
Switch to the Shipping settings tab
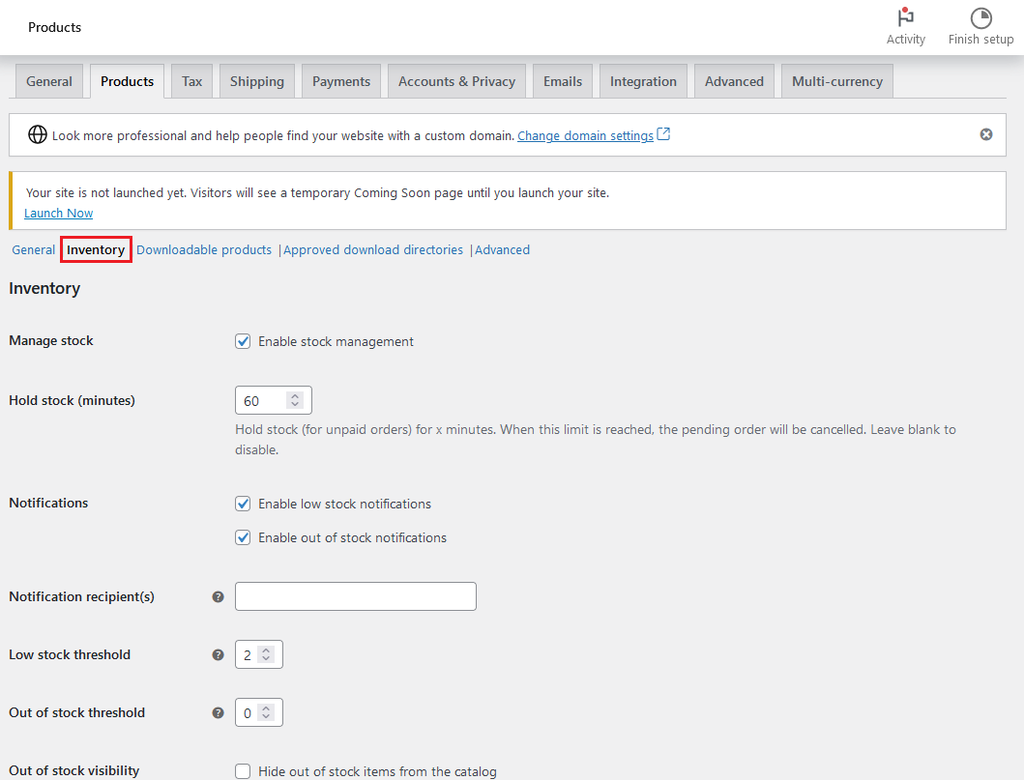(257, 81)
